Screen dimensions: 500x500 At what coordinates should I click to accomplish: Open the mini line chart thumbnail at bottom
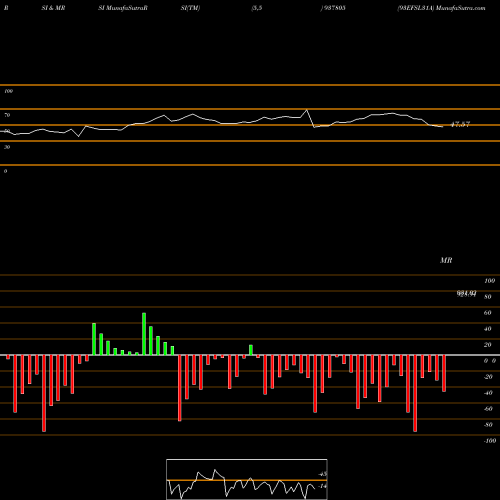247,479
